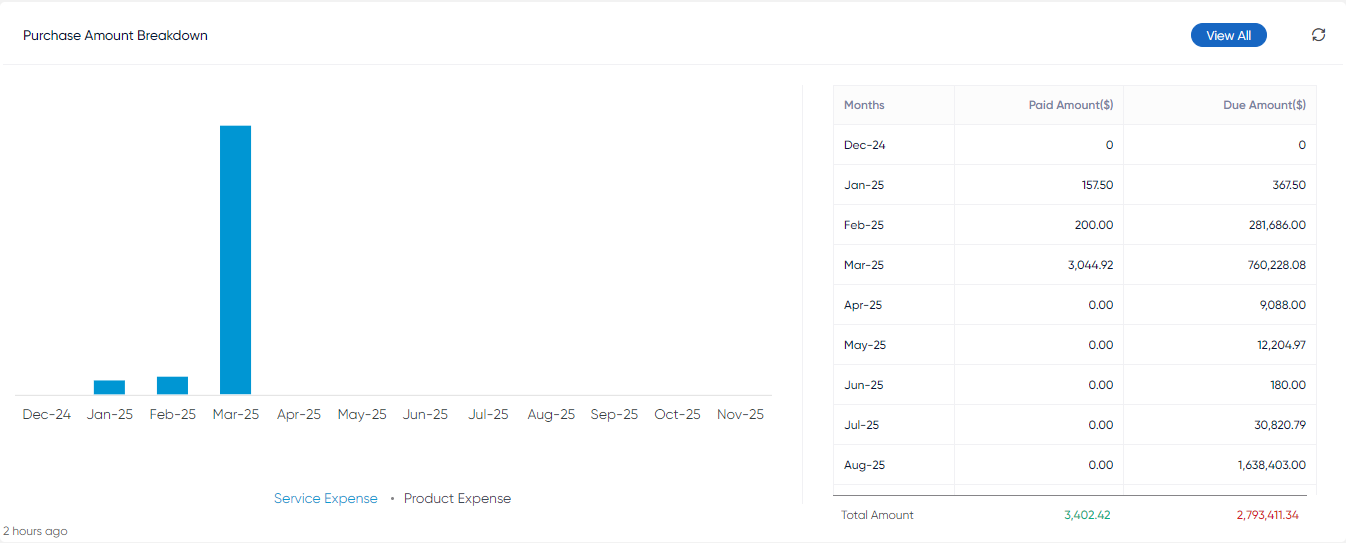Select the Jan-25 bar in chart
The height and width of the screenshot is (543, 1346).
tap(110, 387)
